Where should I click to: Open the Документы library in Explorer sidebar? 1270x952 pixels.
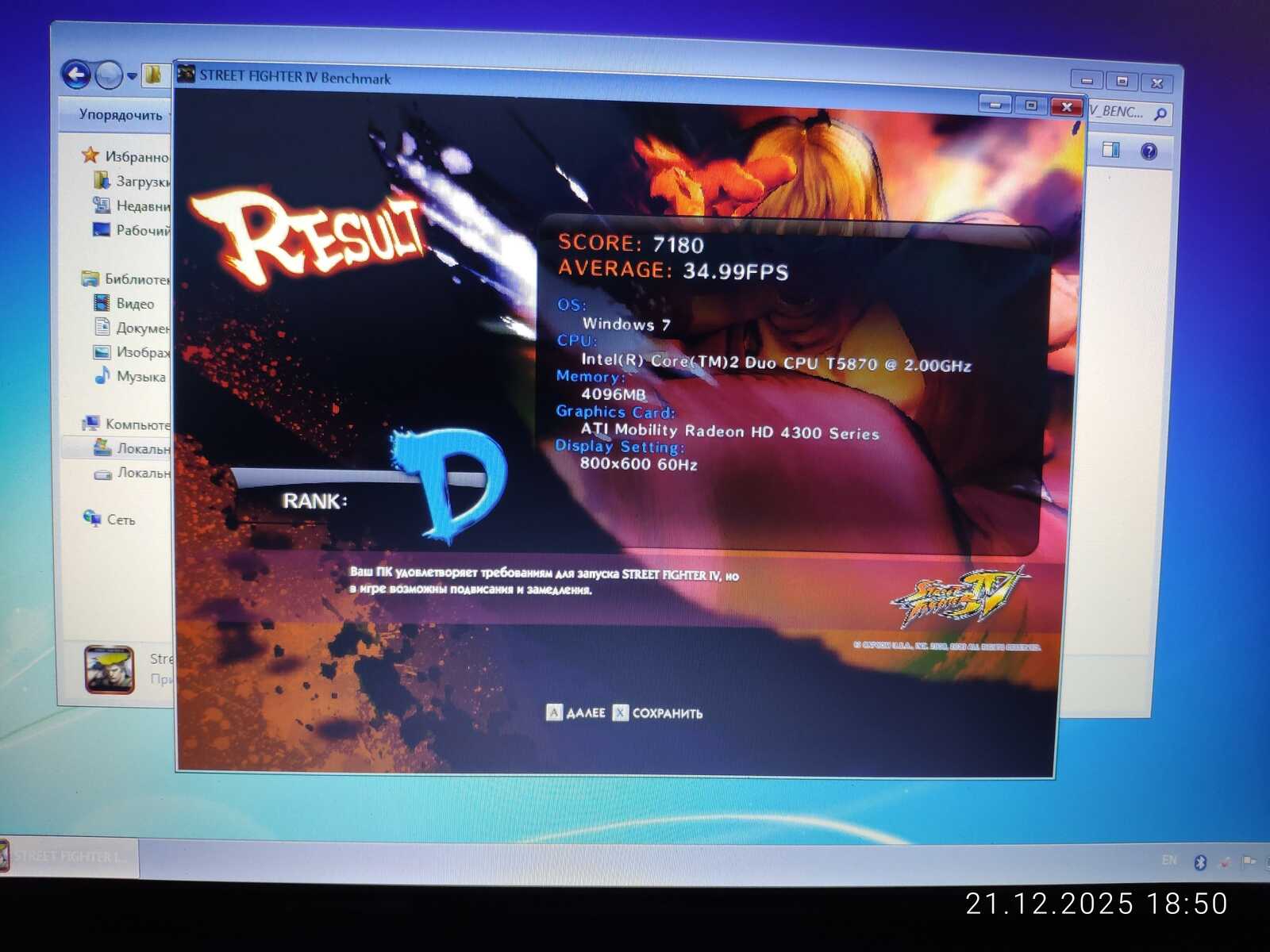(132, 328)
